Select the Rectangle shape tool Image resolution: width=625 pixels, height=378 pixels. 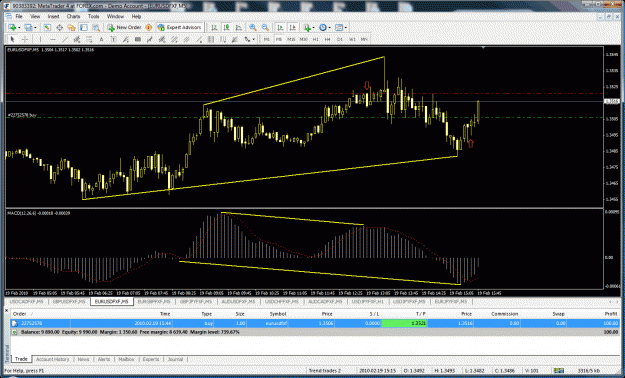click(138, 39)
